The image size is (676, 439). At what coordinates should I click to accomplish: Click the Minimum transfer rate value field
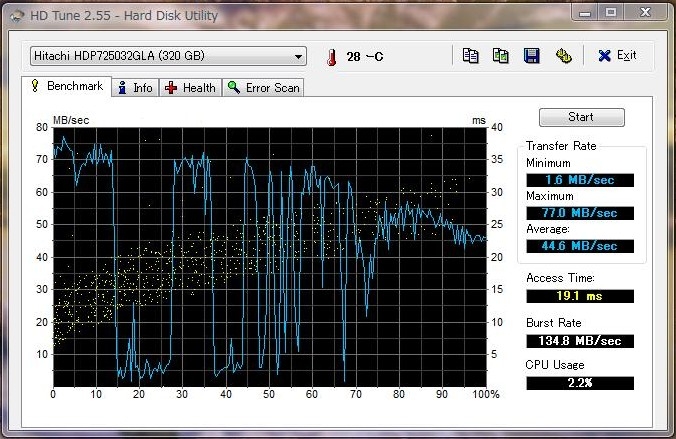point(580,180)
